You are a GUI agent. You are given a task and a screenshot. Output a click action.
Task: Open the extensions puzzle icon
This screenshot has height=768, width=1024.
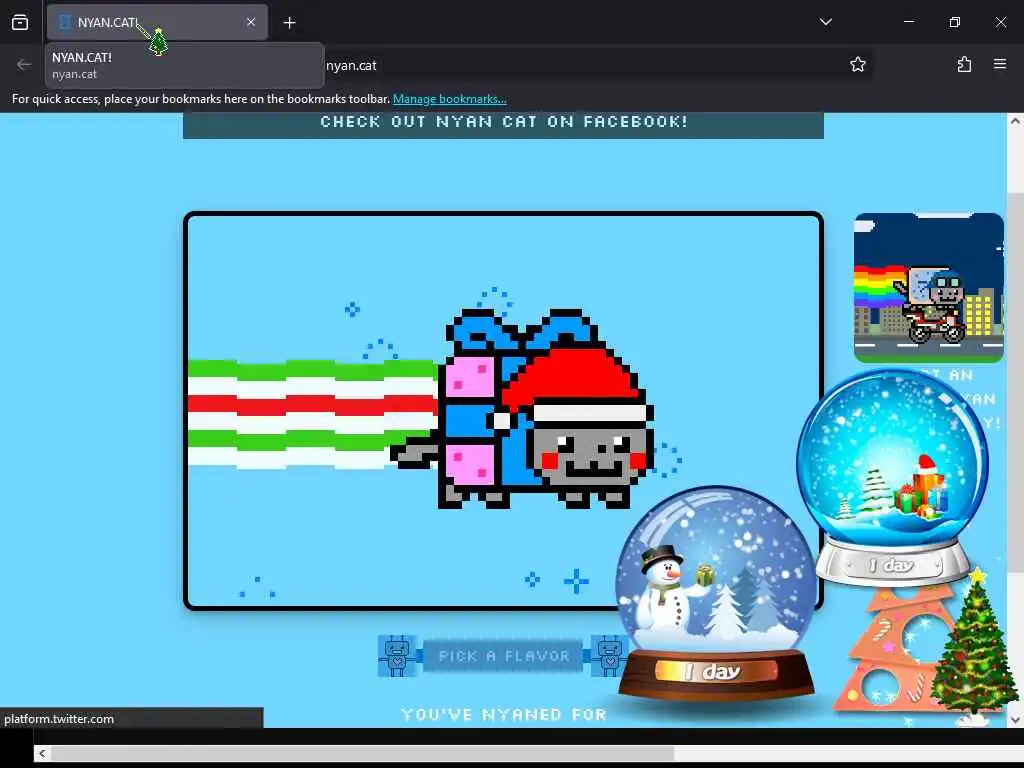point(964,64)
